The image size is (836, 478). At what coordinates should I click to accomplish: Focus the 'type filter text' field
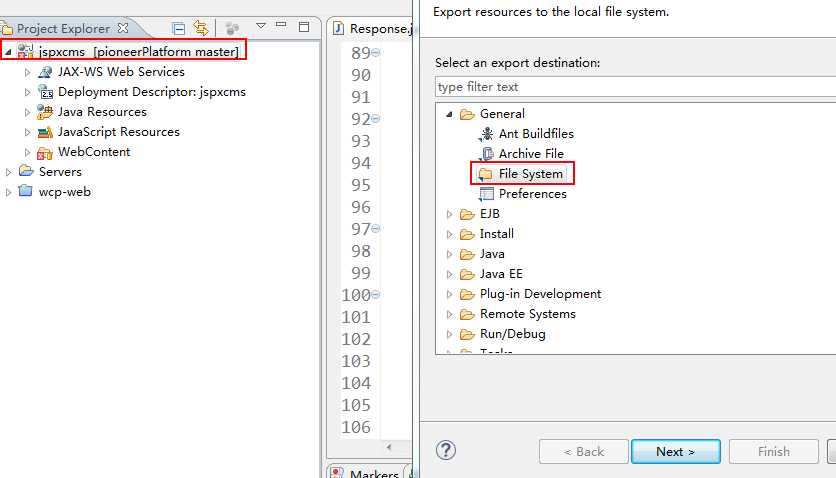(636, 87)
